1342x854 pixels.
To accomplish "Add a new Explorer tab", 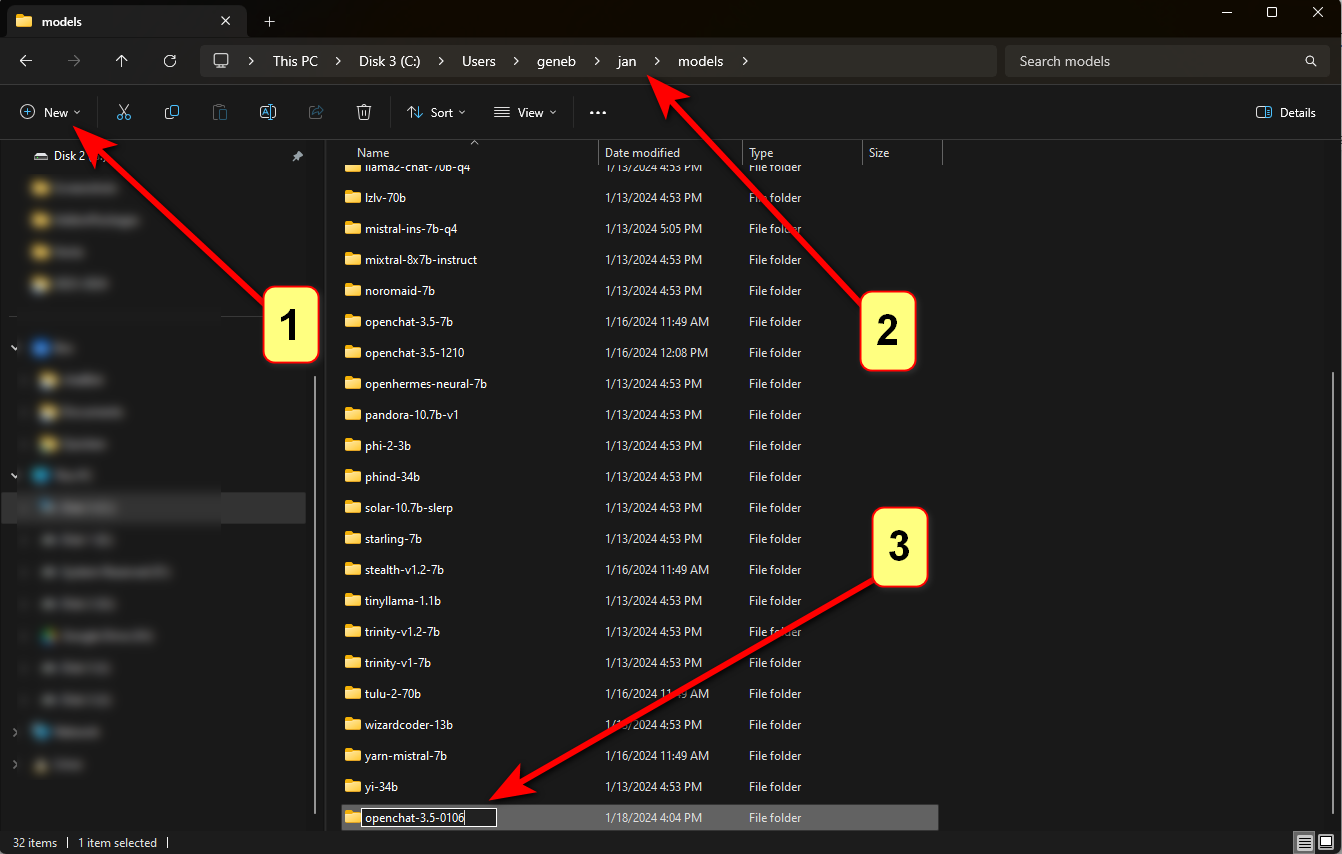I will pos(269,21).
